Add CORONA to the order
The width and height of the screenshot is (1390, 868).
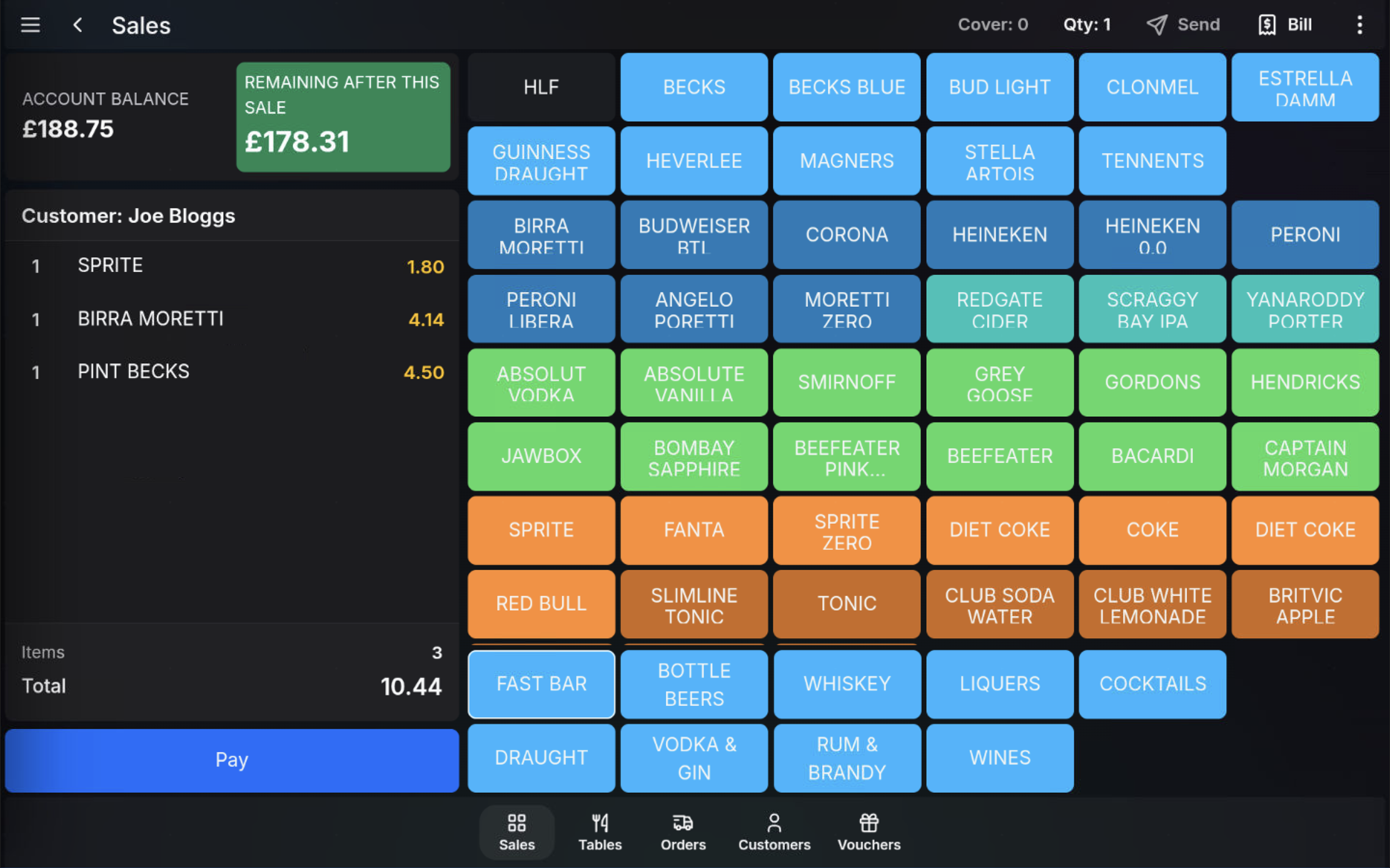(x=847, y=235)
